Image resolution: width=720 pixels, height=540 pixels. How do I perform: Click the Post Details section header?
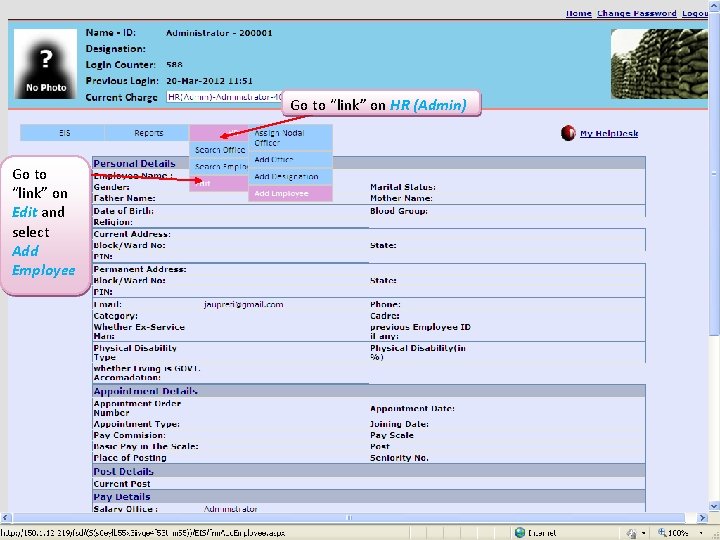point(369,471)
